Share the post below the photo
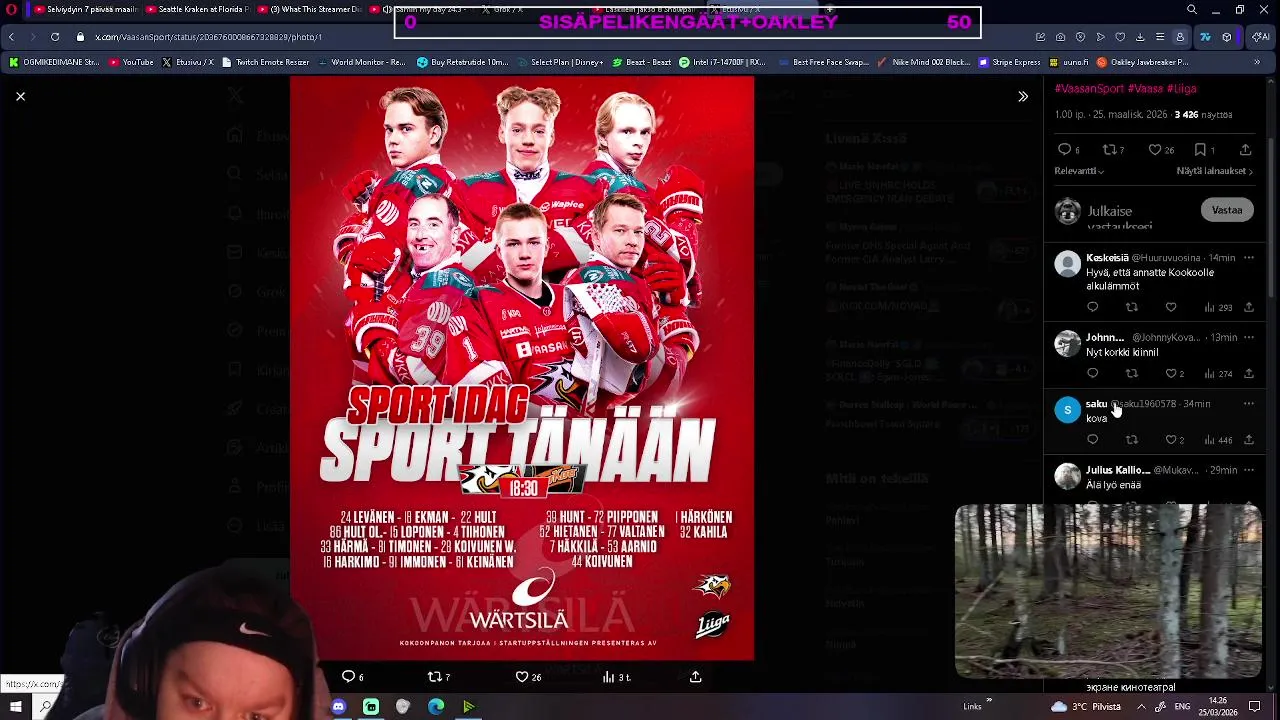1280x720 pixels. click(696, 677)
